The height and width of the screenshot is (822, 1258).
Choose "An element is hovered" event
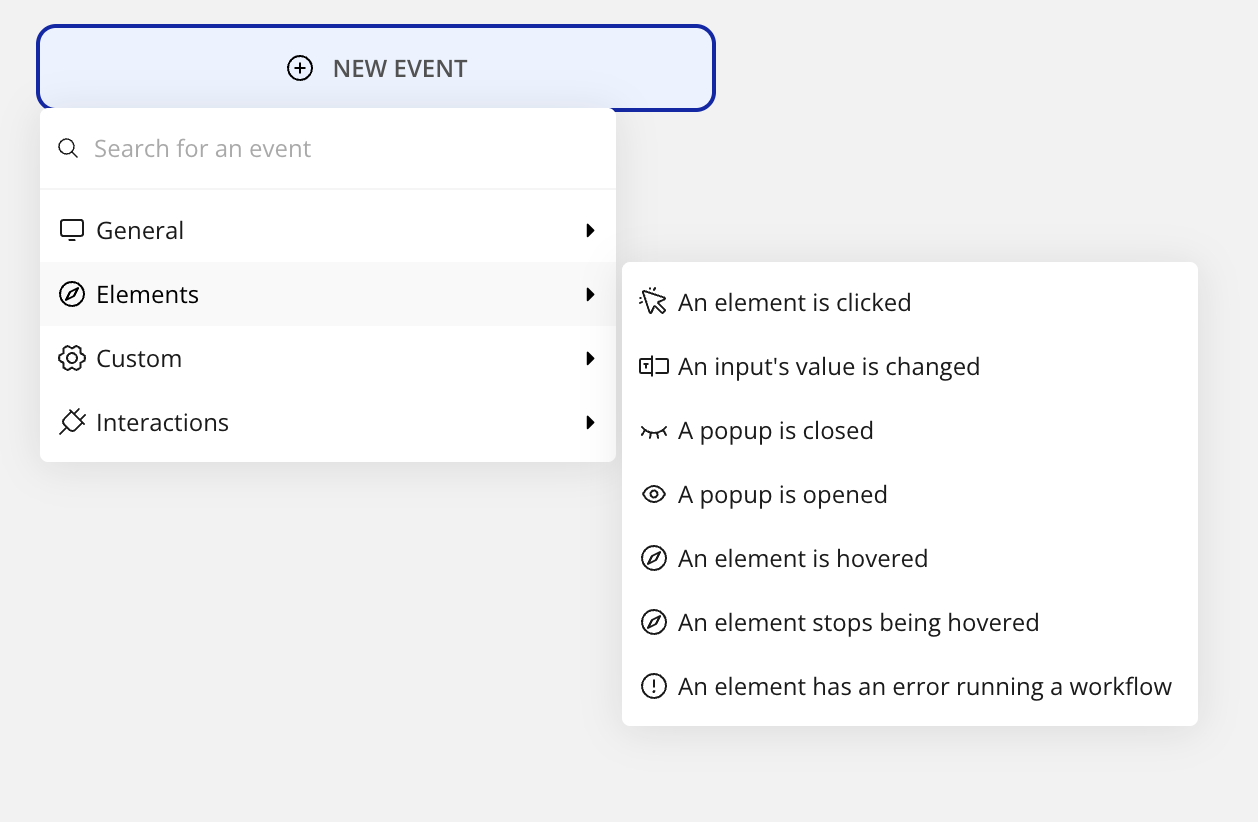(x=802, y=559)
